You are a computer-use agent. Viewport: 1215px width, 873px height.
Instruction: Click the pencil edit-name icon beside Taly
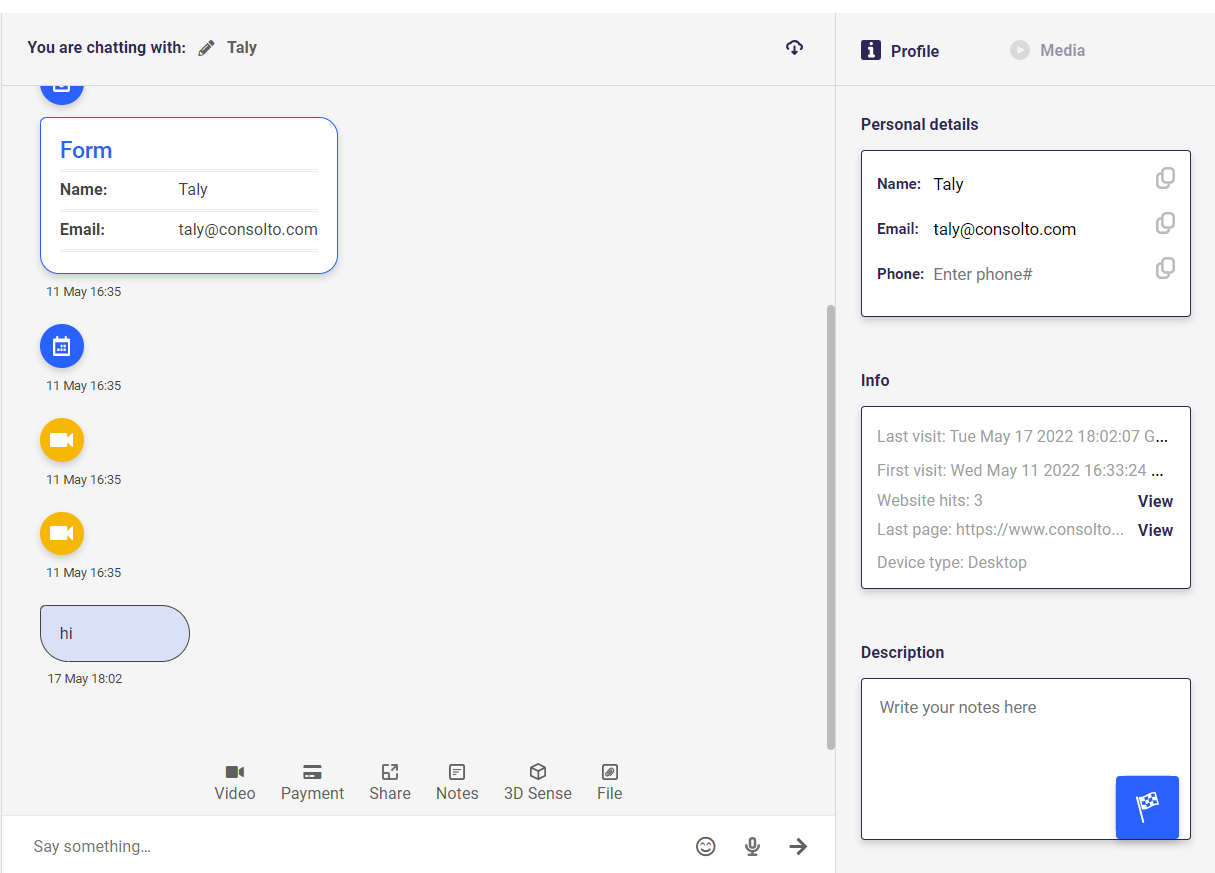[206, 48]
